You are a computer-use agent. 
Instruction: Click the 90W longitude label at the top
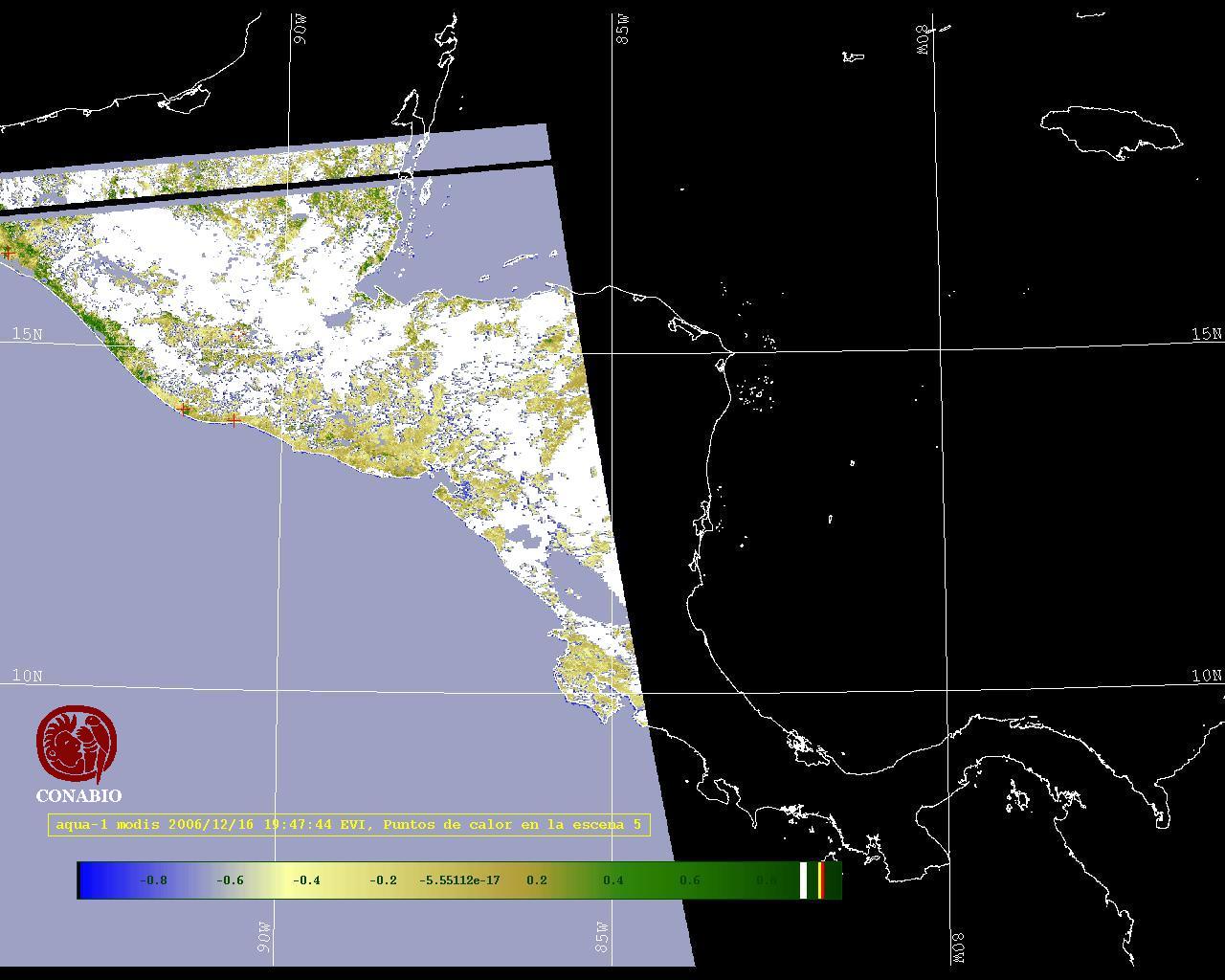coord(301,31)
